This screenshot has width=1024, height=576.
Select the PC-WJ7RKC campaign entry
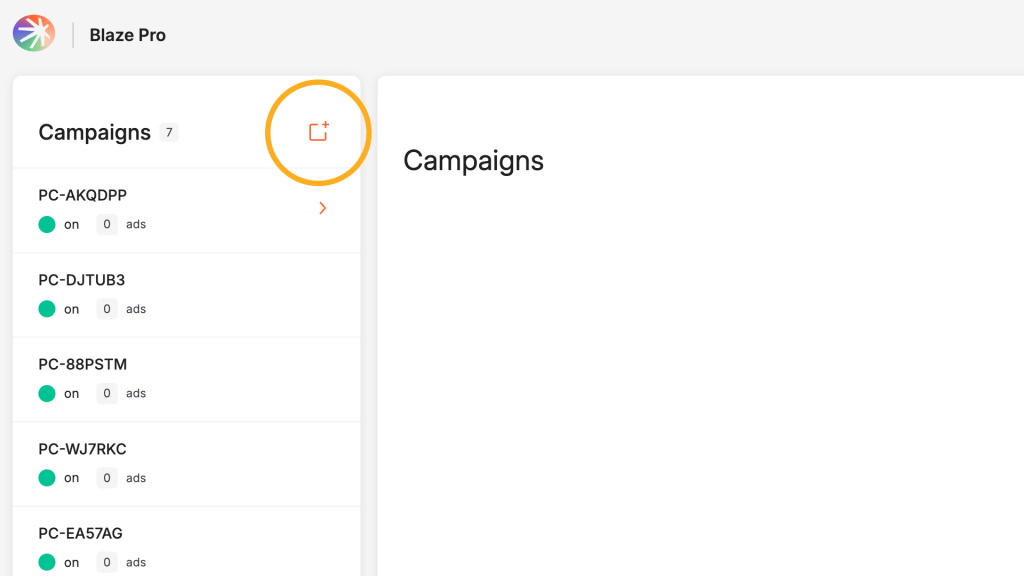[x=82, y=449]
